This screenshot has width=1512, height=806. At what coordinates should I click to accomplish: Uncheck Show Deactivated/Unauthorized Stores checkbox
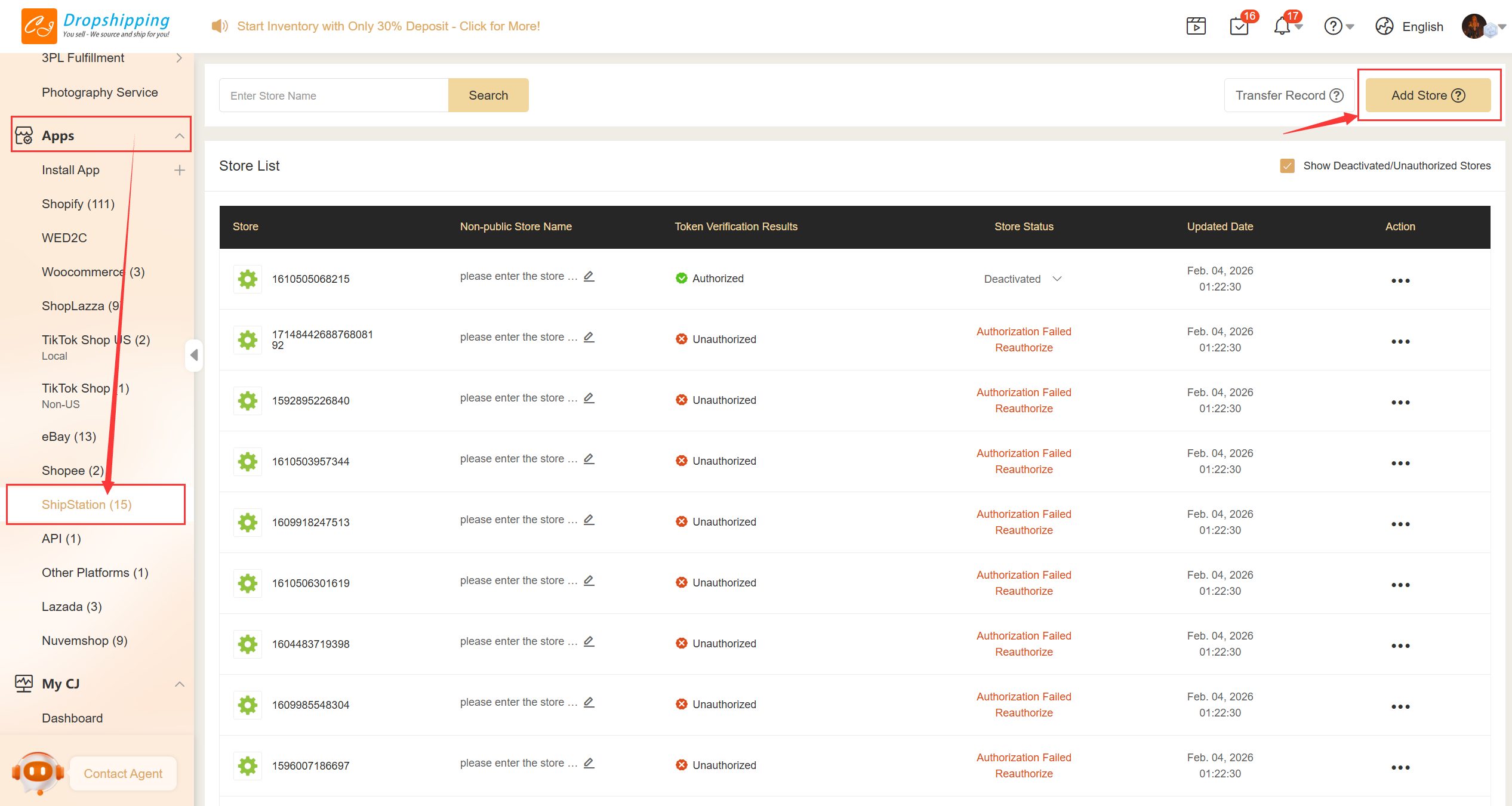[1287, 166]
